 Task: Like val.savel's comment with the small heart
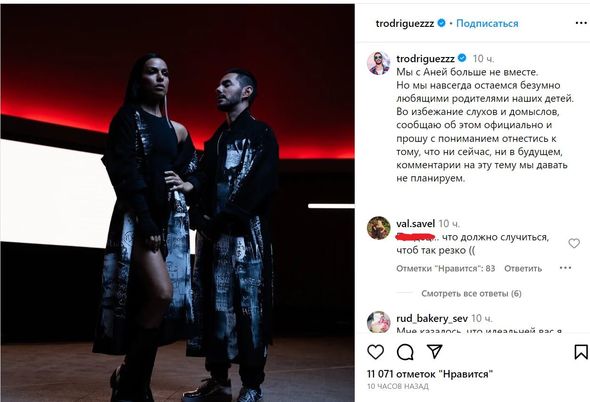point(574,243)
